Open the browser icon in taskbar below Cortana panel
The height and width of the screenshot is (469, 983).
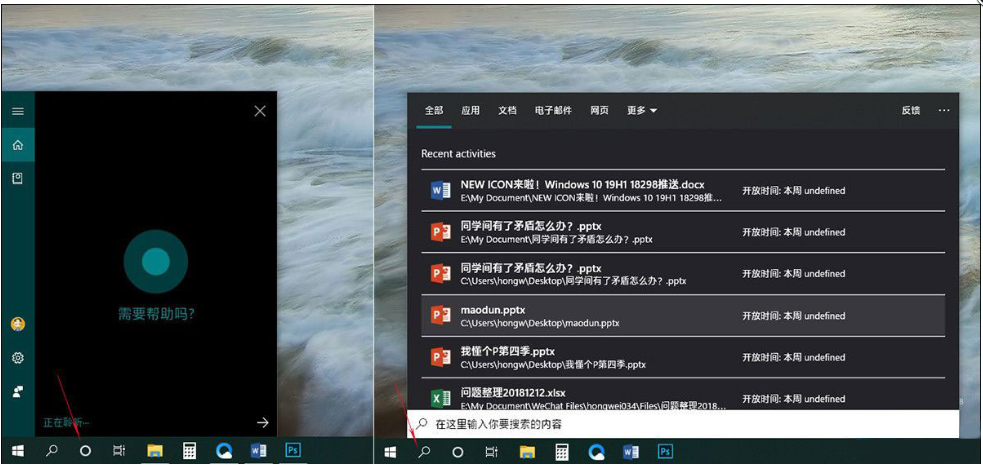[224, 451]
